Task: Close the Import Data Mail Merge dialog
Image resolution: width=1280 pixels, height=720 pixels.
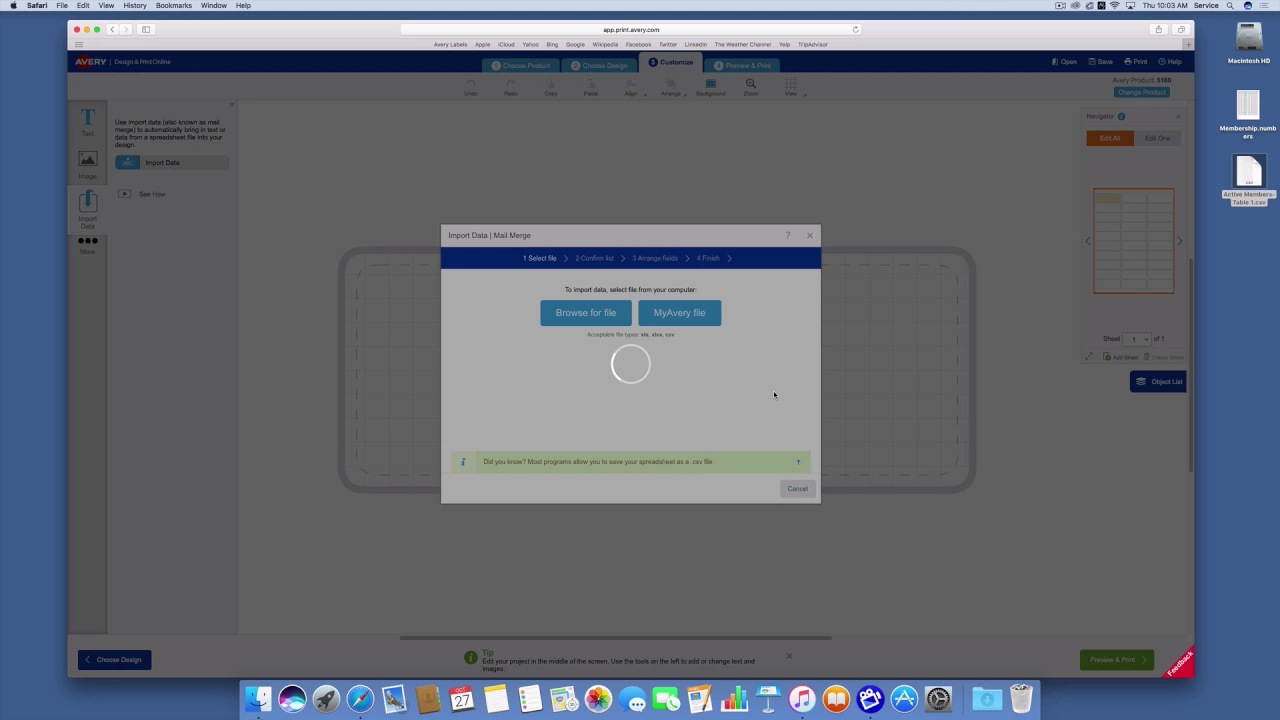Action: tap(810, 235)
